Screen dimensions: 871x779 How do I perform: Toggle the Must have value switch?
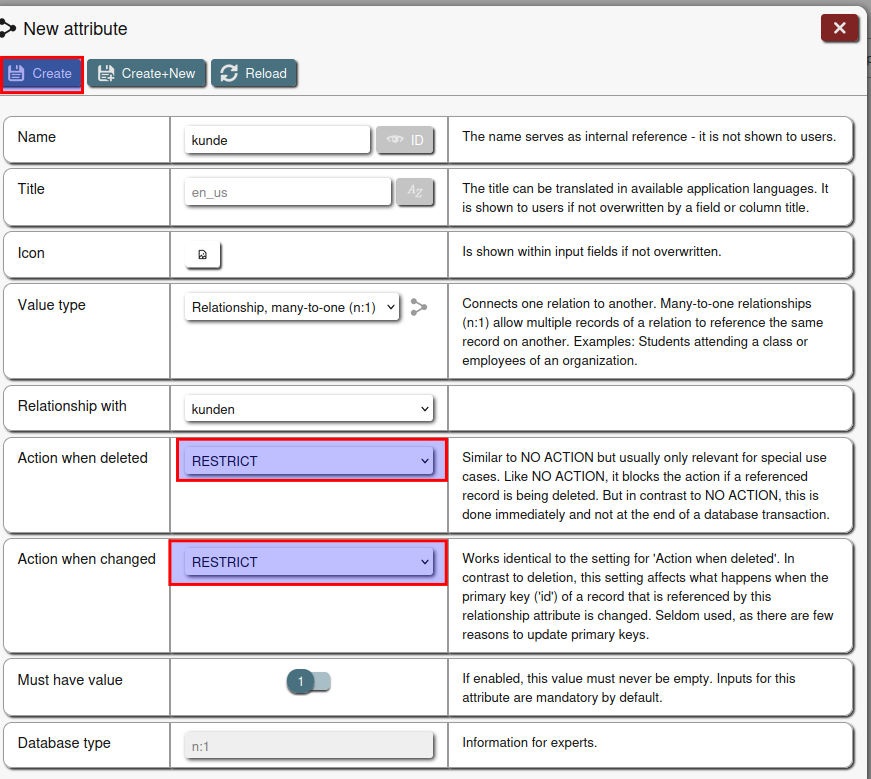309,682
